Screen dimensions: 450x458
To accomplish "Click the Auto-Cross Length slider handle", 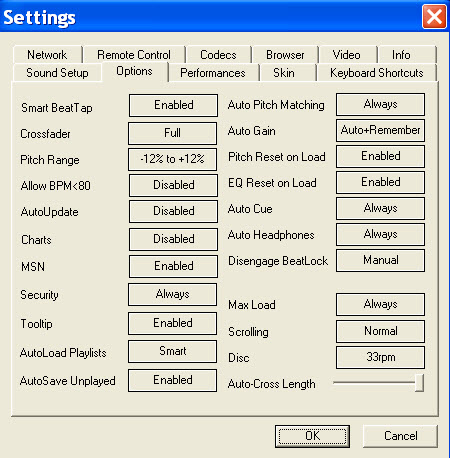I will tap(419, 383).
